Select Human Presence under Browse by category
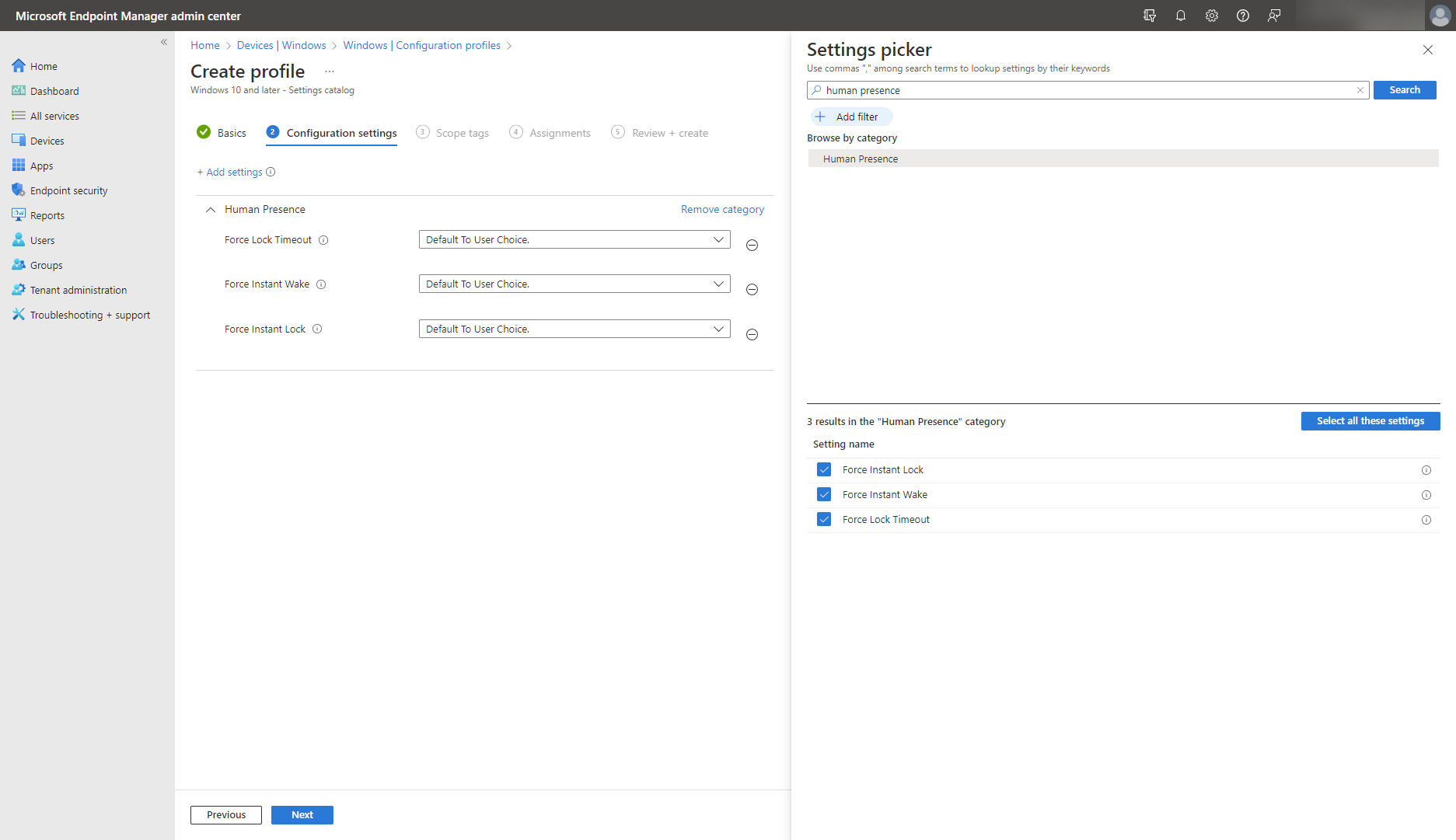The height and width of the screenshot is (840, 1456). (1123, 159)
